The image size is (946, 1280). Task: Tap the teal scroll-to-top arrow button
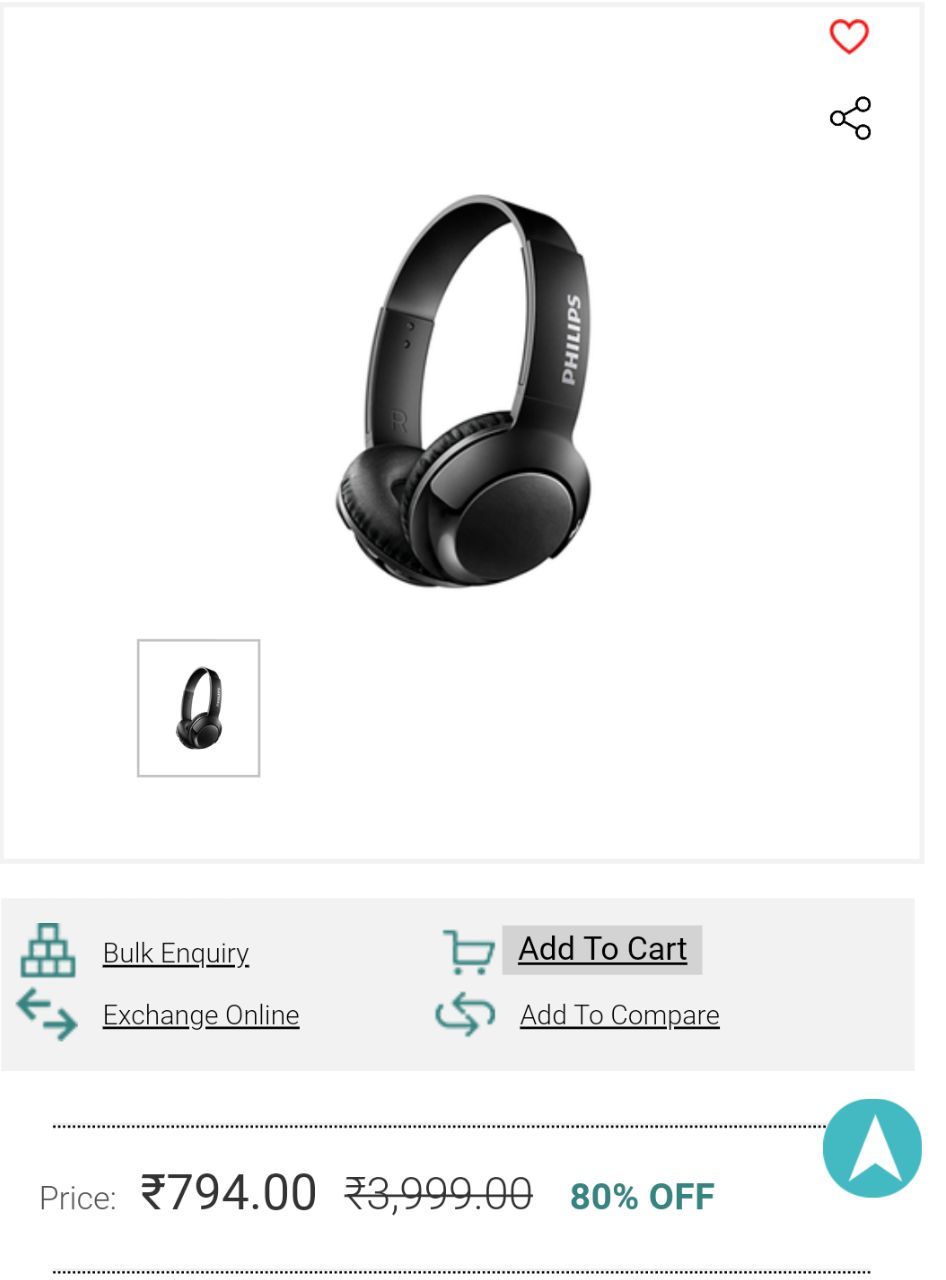tap(872, 1148)
